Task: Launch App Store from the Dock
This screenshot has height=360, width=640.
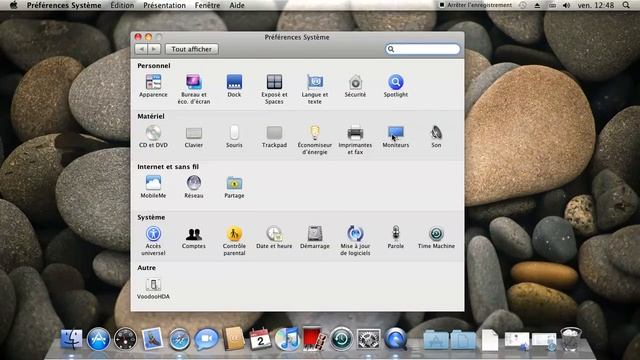Action: [98, 339]
